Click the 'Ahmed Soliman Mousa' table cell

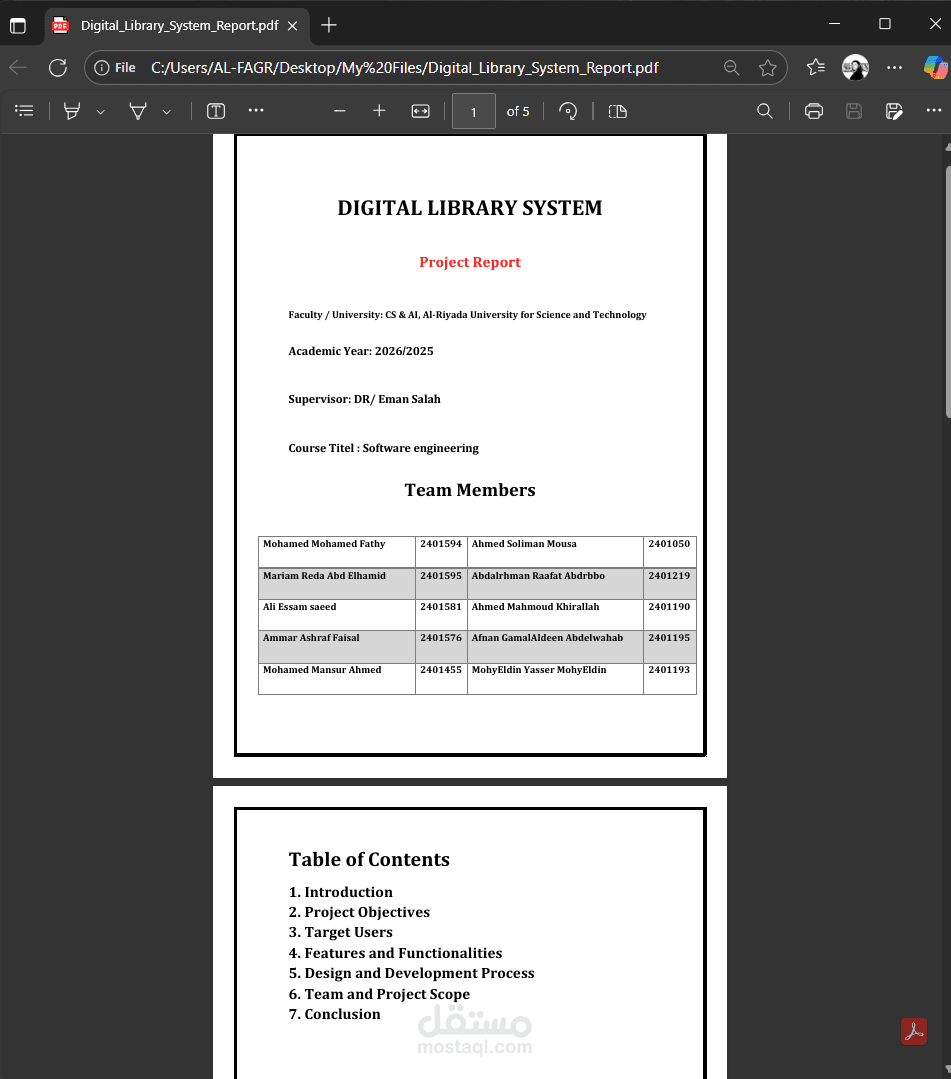click(555, 552)
